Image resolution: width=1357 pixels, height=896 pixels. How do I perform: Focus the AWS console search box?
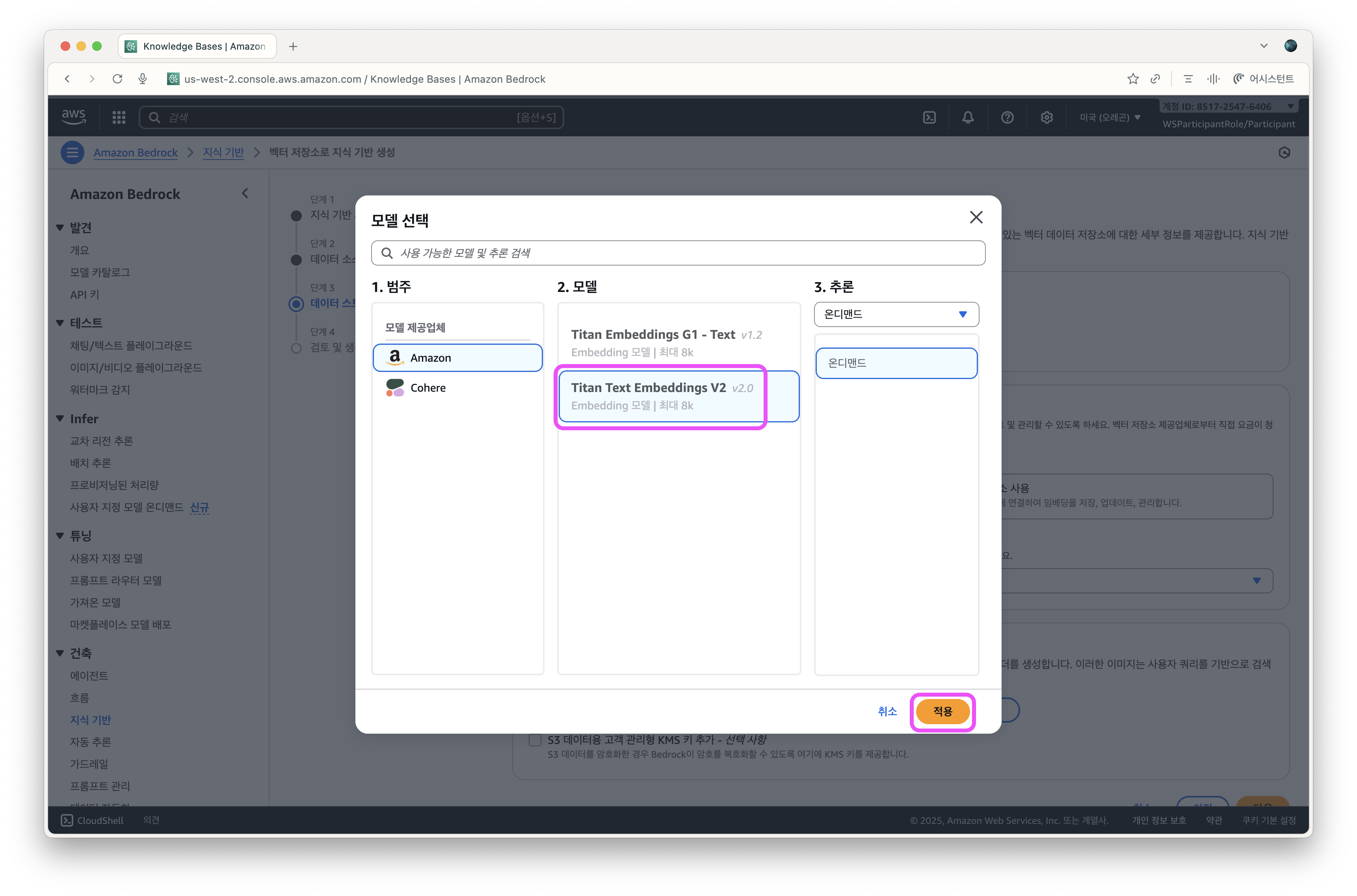351,117
